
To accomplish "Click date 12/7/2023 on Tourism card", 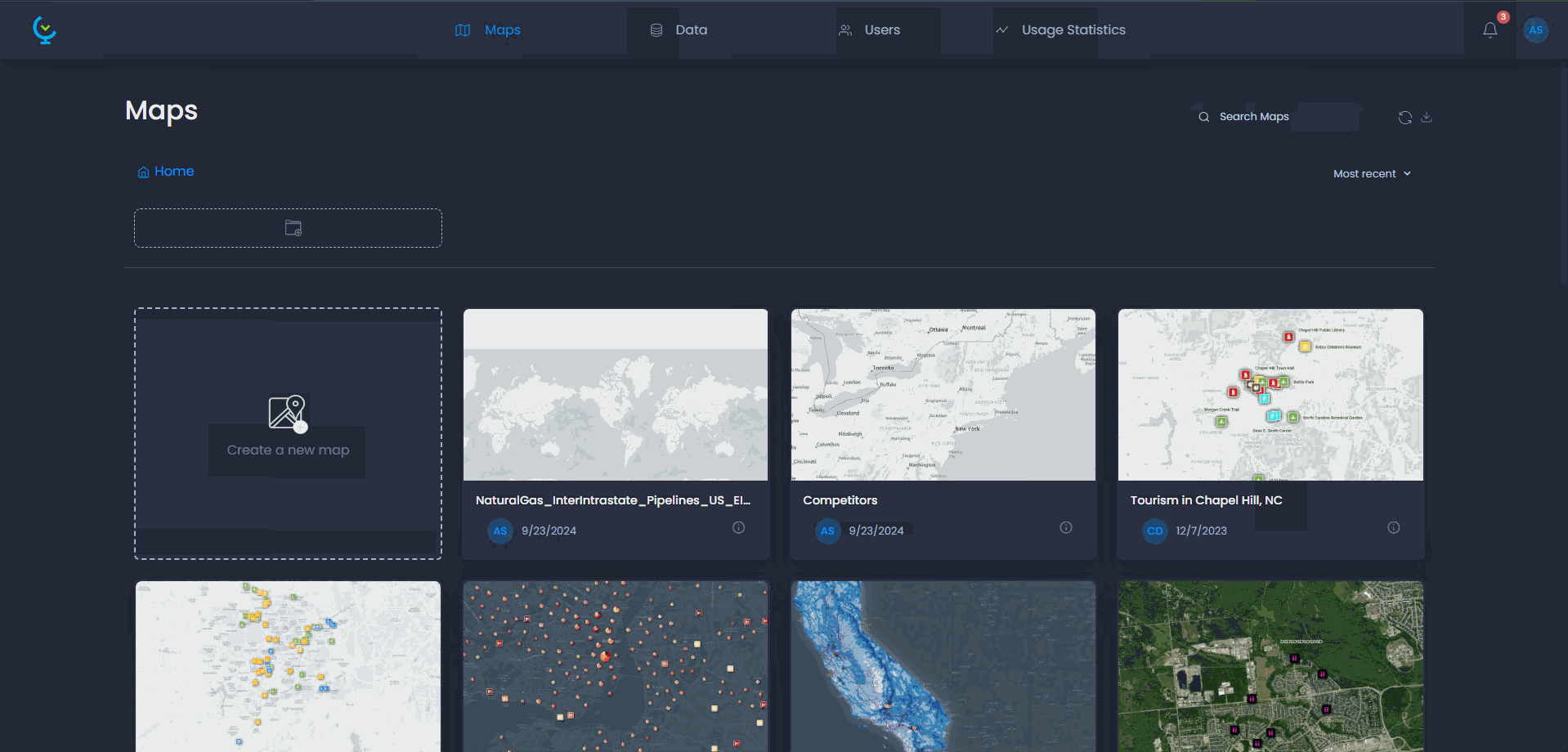I will (1202, 531).
